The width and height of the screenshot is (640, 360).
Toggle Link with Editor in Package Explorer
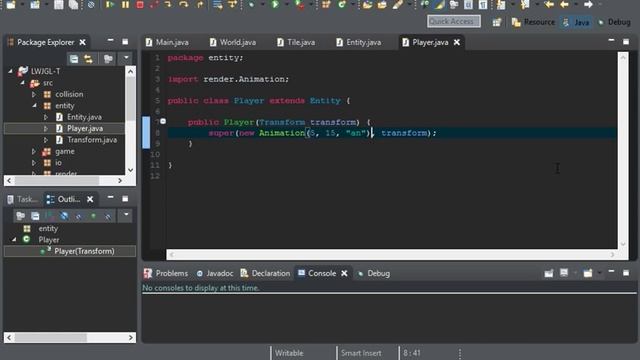(89, 59)
